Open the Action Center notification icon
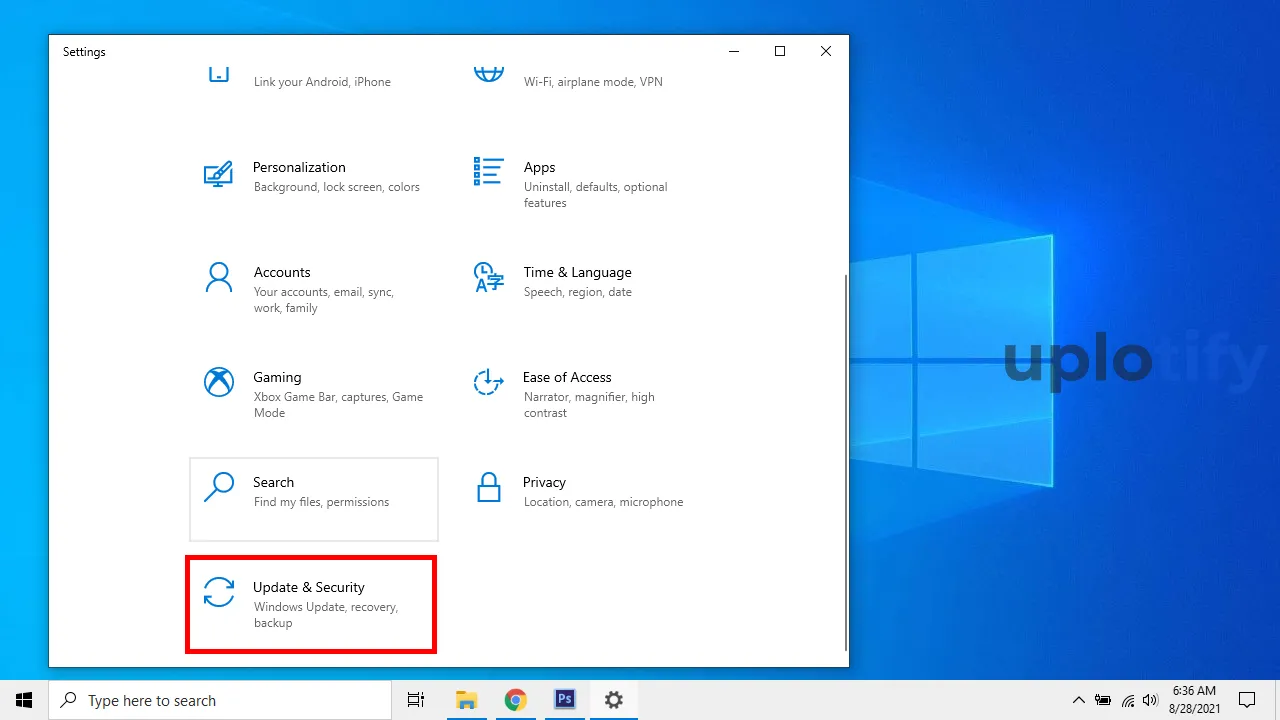This screenshot has width=1280, height=720. 1247,700
